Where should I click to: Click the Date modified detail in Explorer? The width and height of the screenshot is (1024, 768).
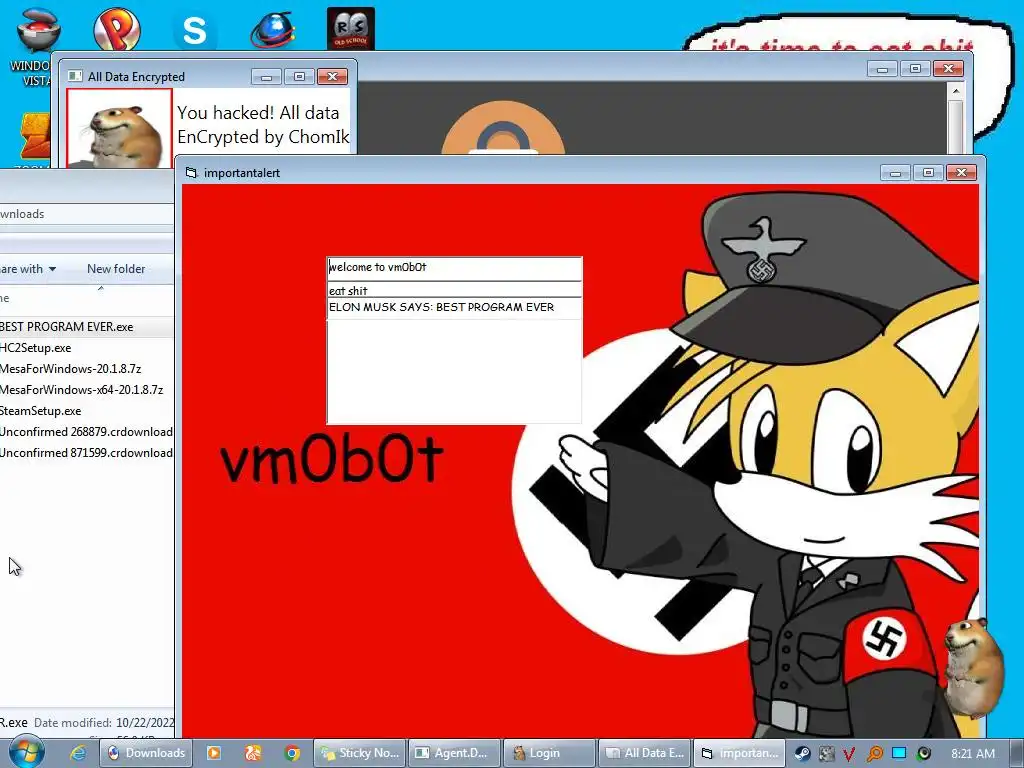pos(104,723)
